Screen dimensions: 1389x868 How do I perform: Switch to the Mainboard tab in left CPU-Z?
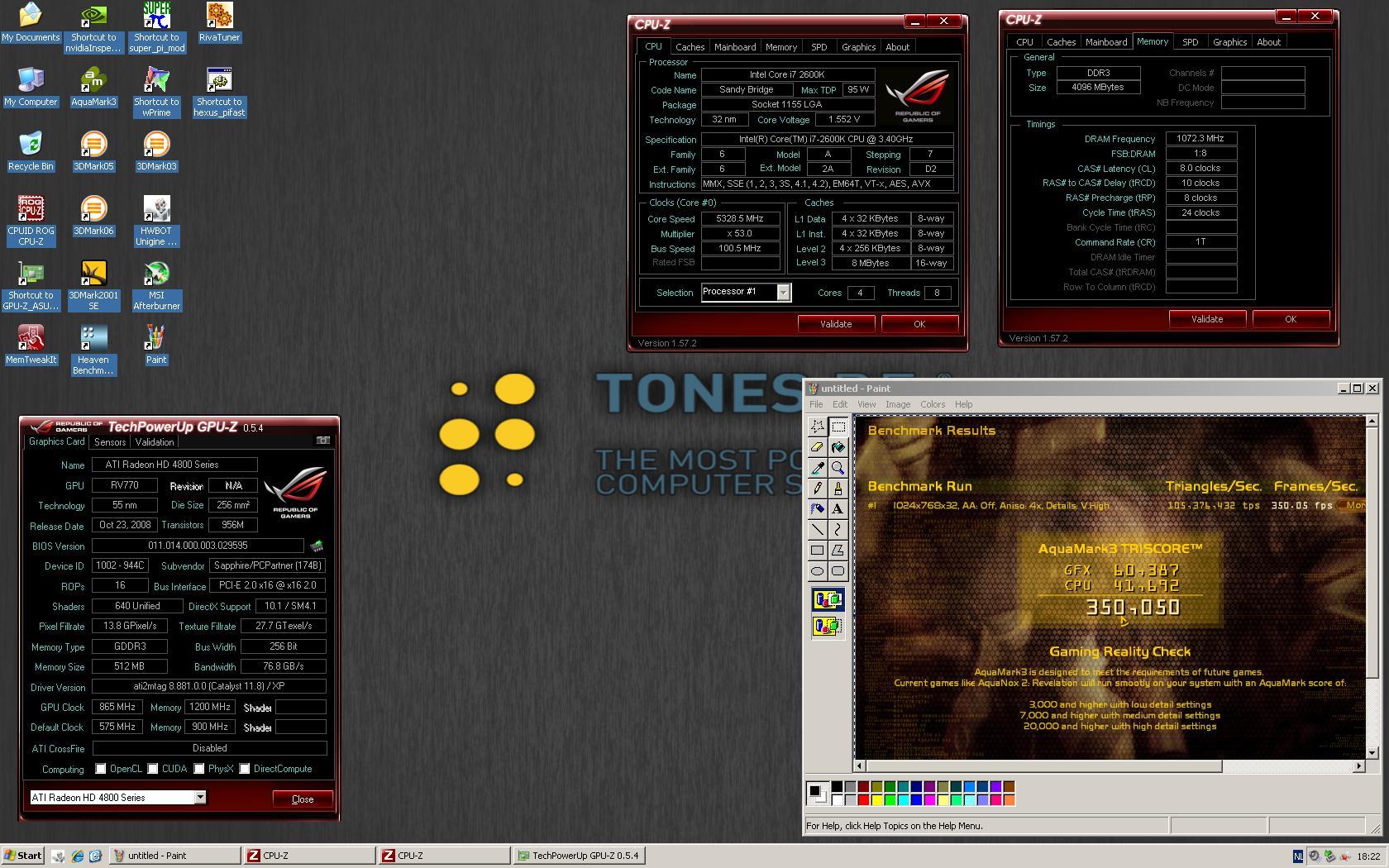pyautogui.click(x=735, y=47)
